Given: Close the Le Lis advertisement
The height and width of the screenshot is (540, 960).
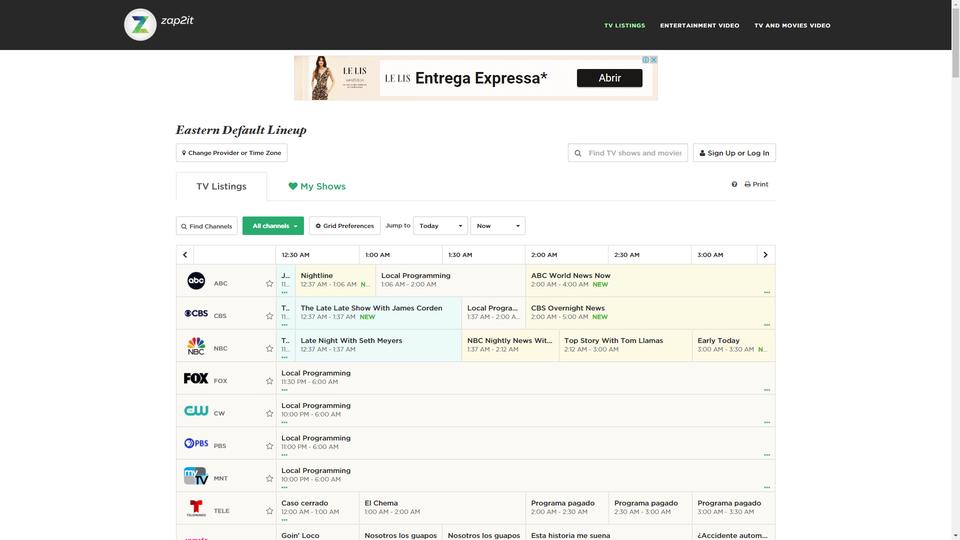Looking at the screenshot, I should (x=653, y=60).
